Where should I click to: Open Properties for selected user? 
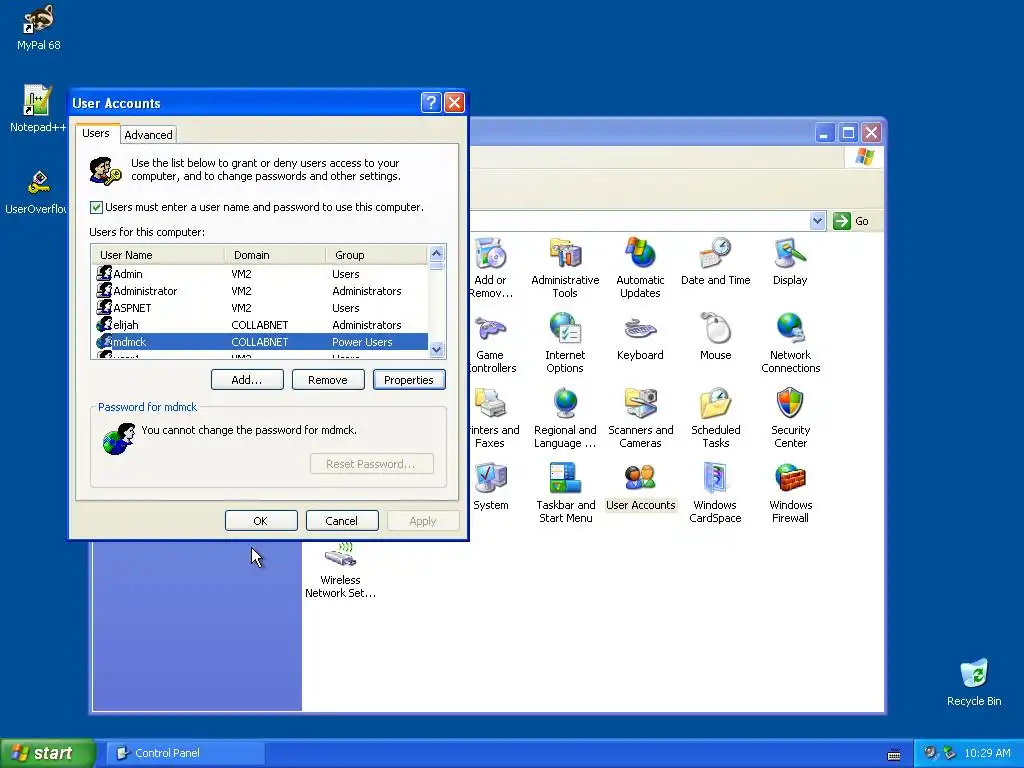tap(409, 380)
